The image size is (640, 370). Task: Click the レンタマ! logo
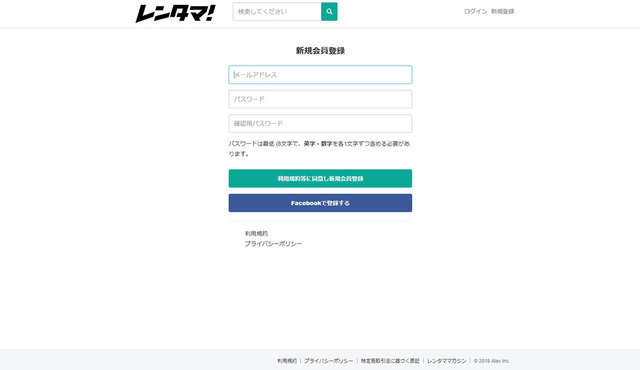click(175, 13)
